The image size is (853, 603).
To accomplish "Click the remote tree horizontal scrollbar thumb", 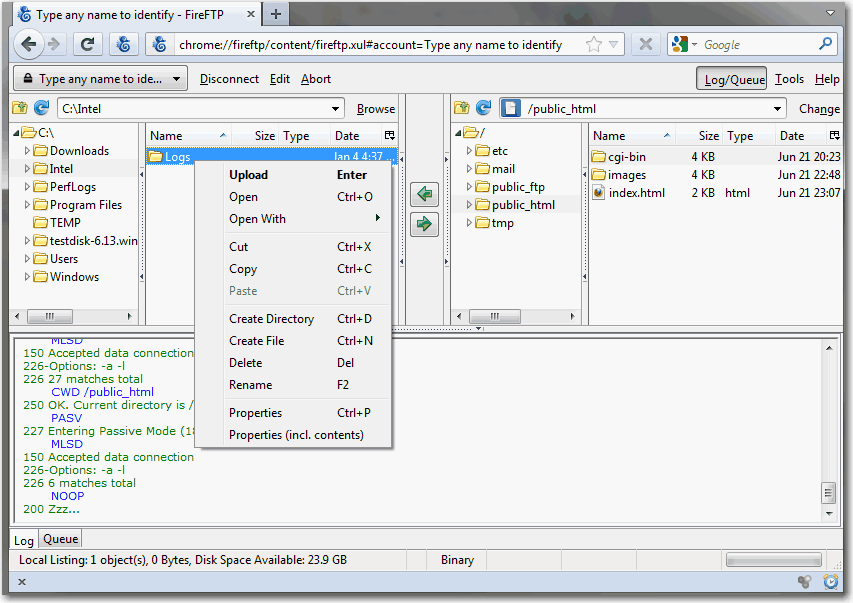I will (x=495, y=316).
